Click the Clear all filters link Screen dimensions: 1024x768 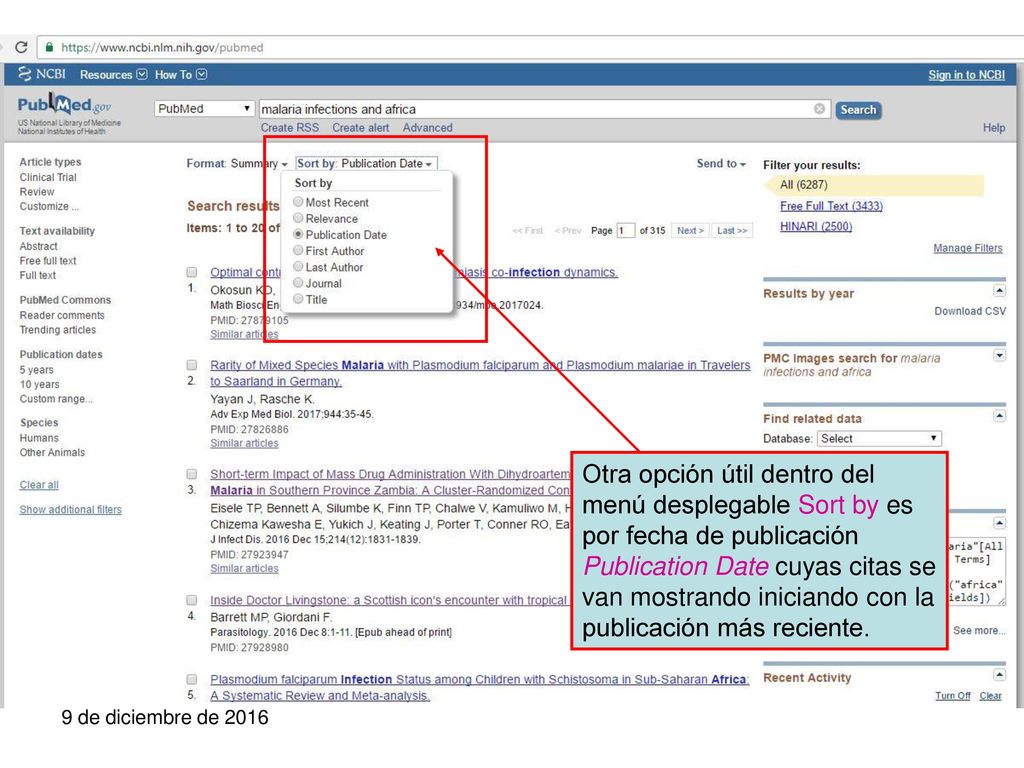tap(39, 485)
